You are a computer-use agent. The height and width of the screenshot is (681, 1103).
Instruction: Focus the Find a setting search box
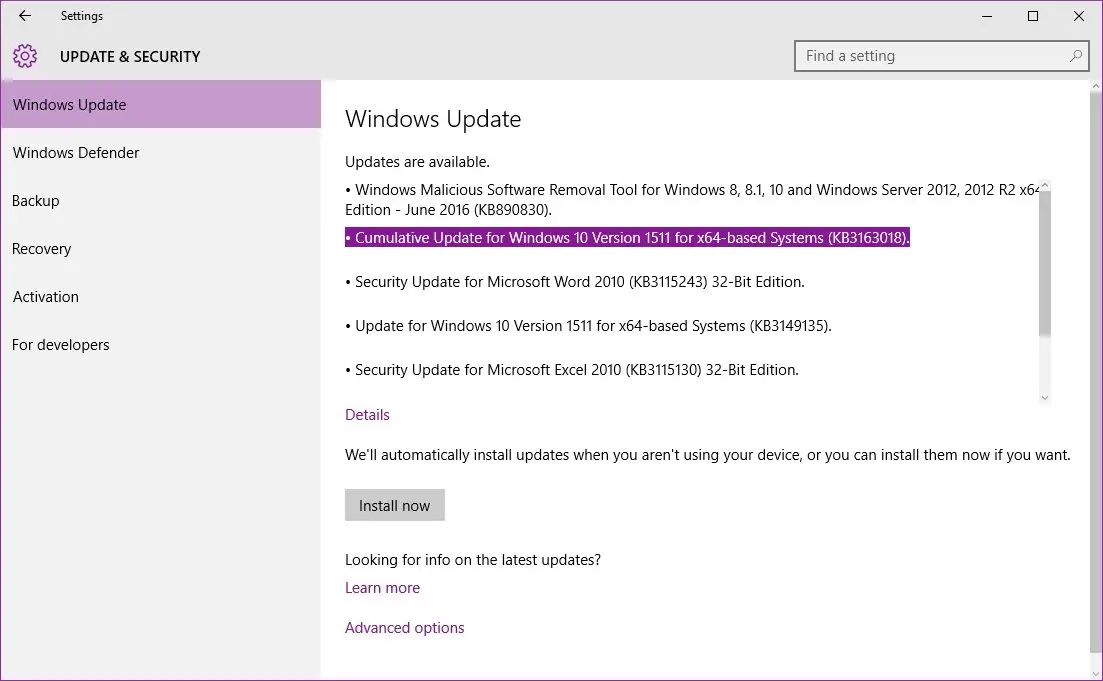point(941,56)
